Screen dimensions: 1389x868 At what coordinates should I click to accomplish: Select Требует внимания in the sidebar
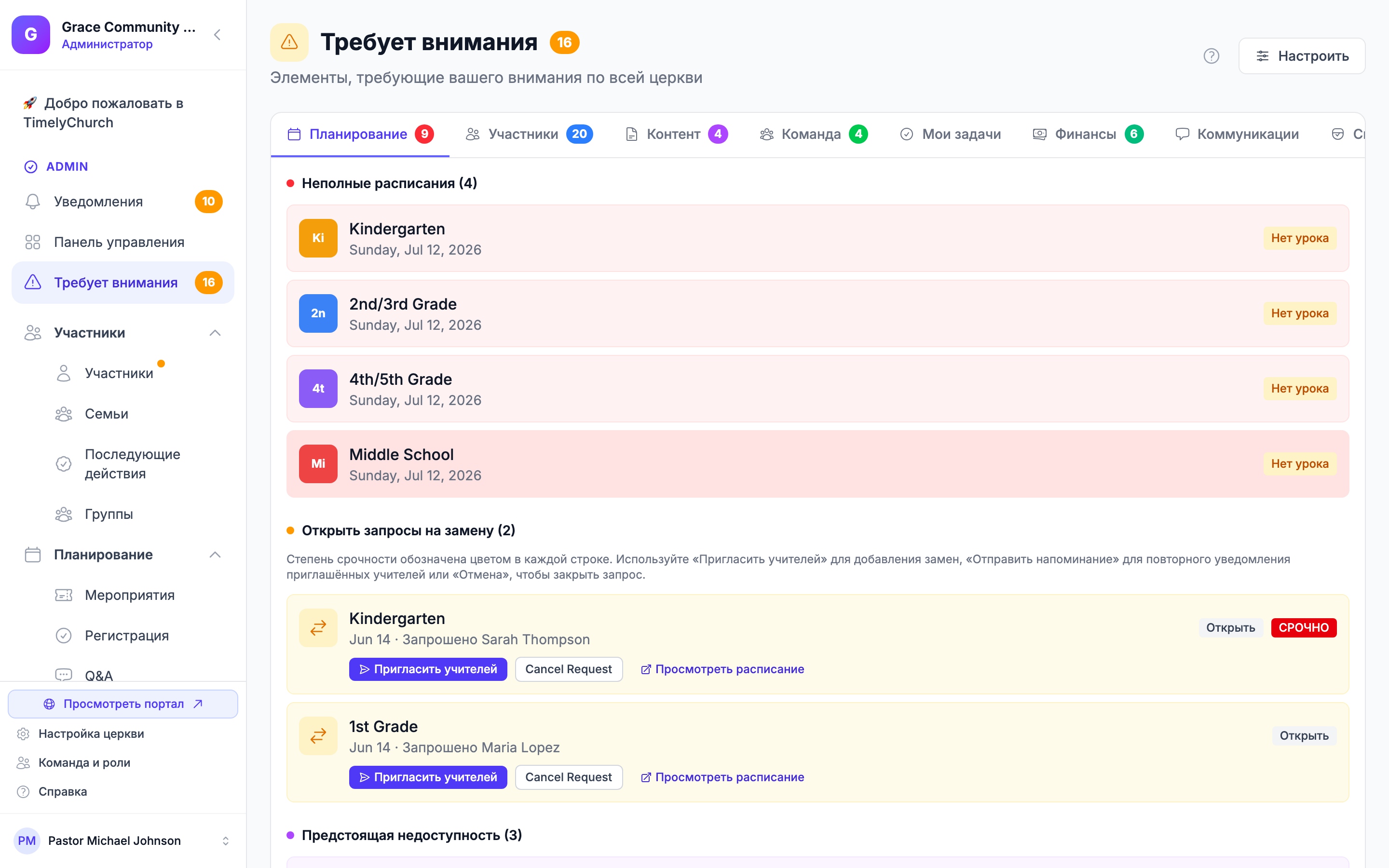[123, 283]
